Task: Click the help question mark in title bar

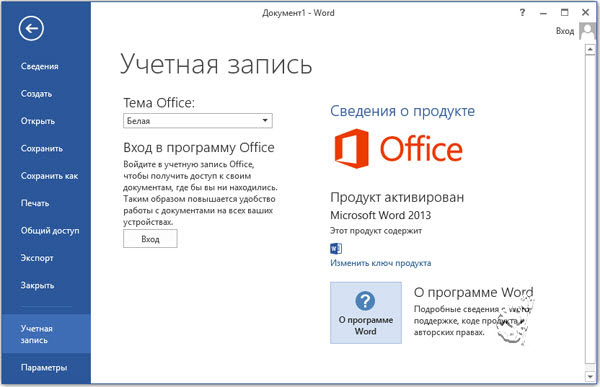Action: pos(522,13)
